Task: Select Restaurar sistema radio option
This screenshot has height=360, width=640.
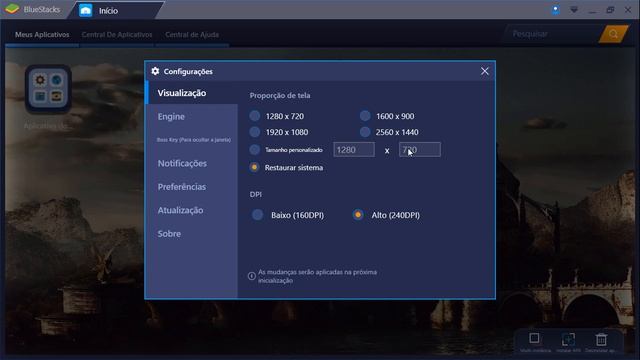Action: 254,167
